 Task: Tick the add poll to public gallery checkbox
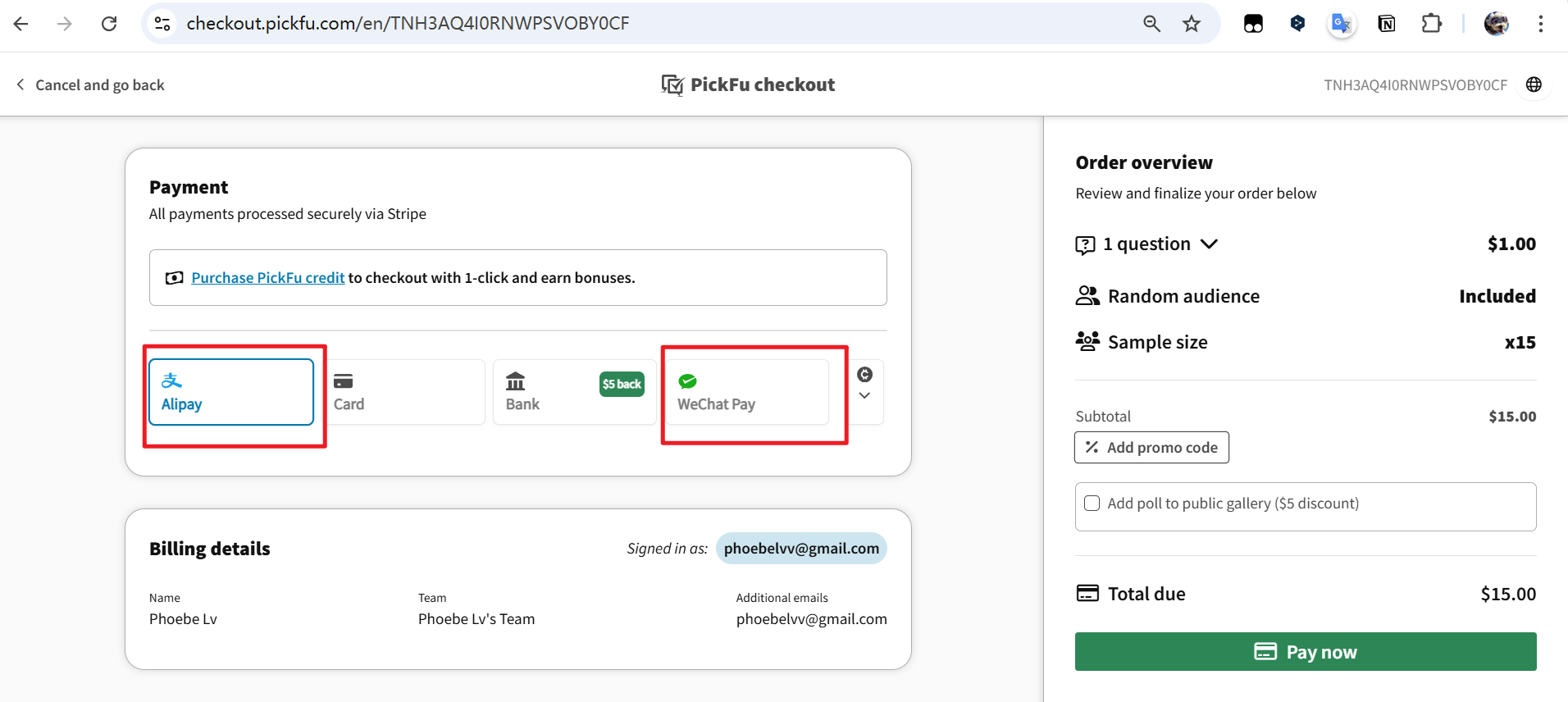point(1092,504)
